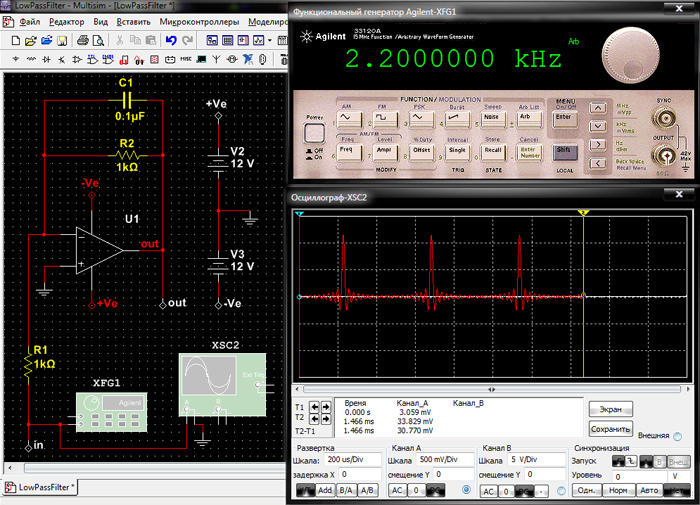Set trigger mode to Авто
Image resolution: width=700 pixels, height=505 pixels.
click(649, 490)
